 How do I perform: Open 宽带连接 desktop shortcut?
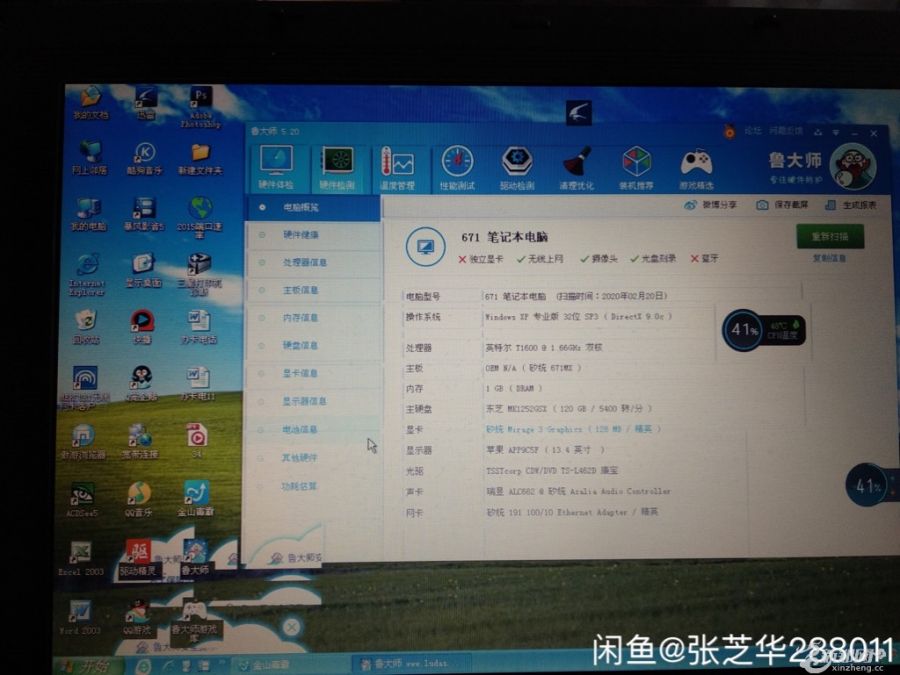[x=139, y=441]
